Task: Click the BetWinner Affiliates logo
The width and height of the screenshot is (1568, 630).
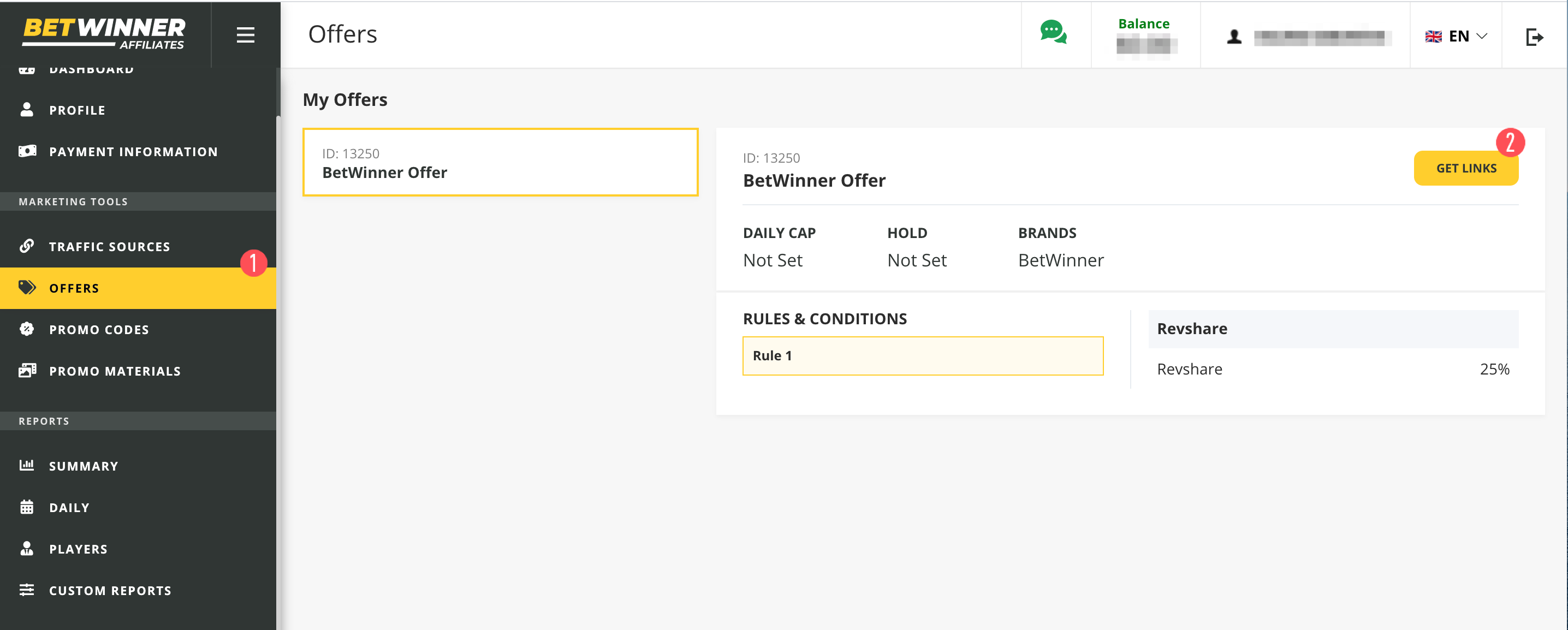Action: 104,33
